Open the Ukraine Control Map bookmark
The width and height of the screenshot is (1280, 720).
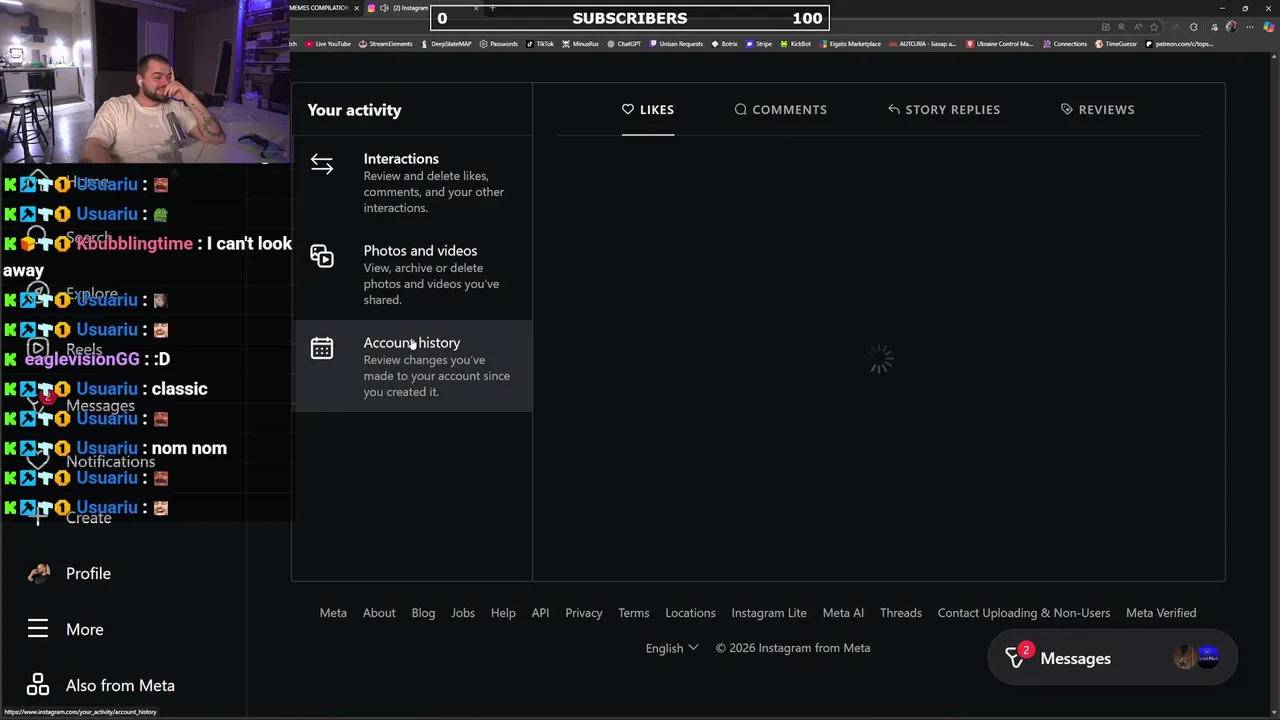click(1000, 44)
